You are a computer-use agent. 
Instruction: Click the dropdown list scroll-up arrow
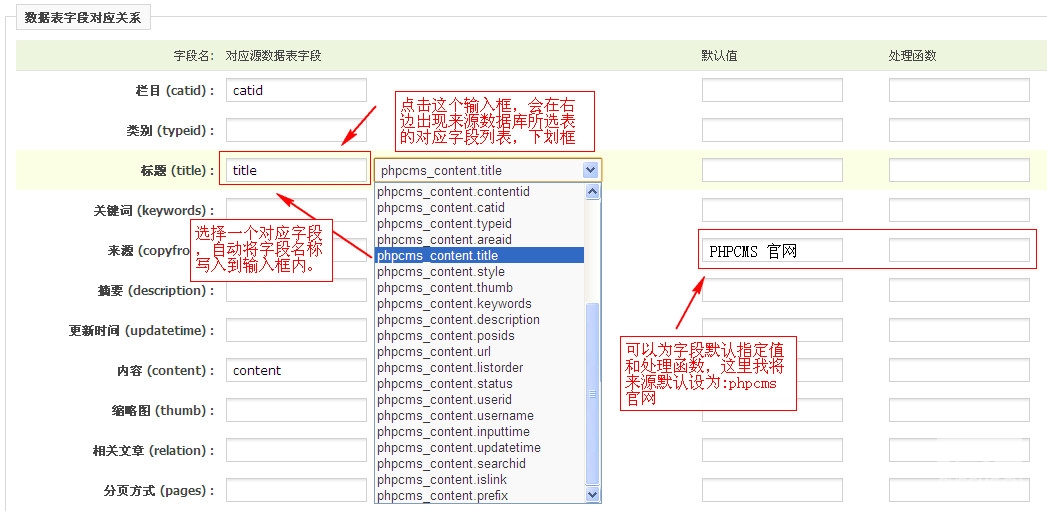click(592, 192)
